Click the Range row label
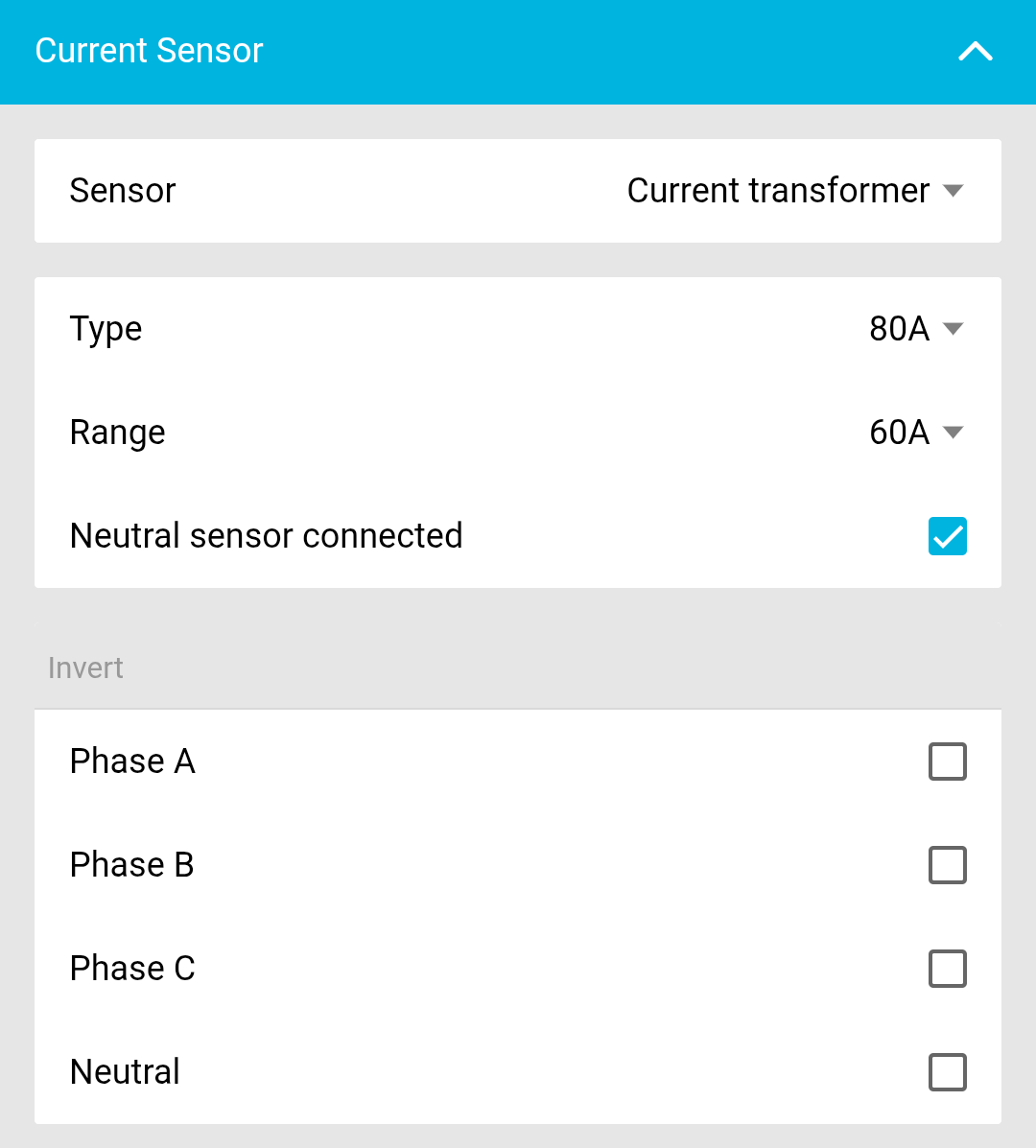 (117, 433)
